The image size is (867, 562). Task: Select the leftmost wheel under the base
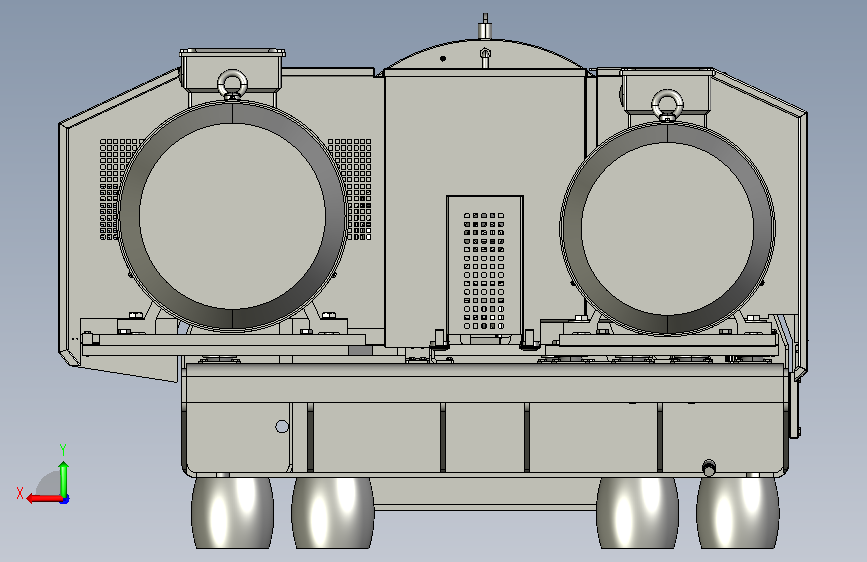(232, 513)
